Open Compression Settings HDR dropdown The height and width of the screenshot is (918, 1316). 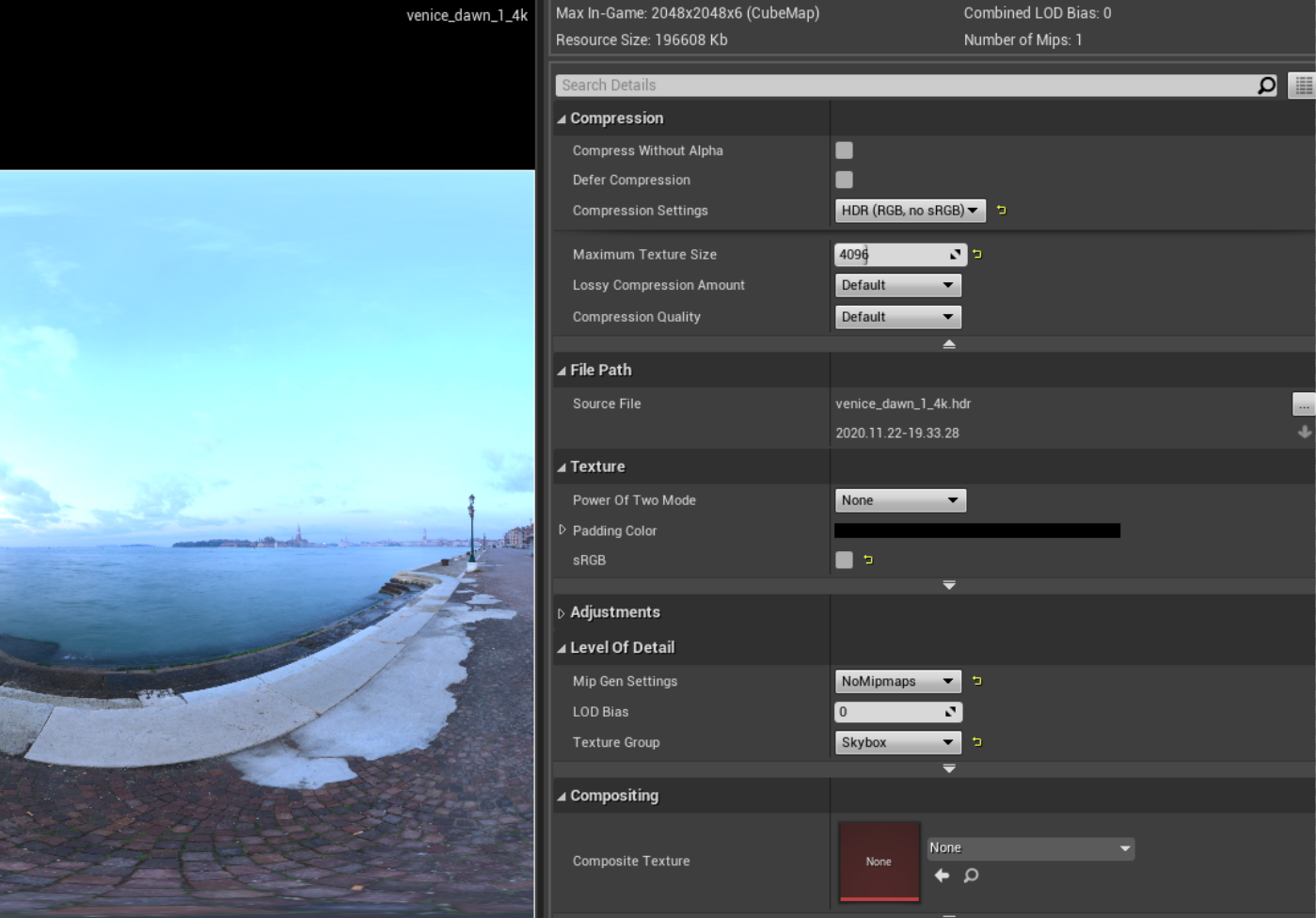909,211
